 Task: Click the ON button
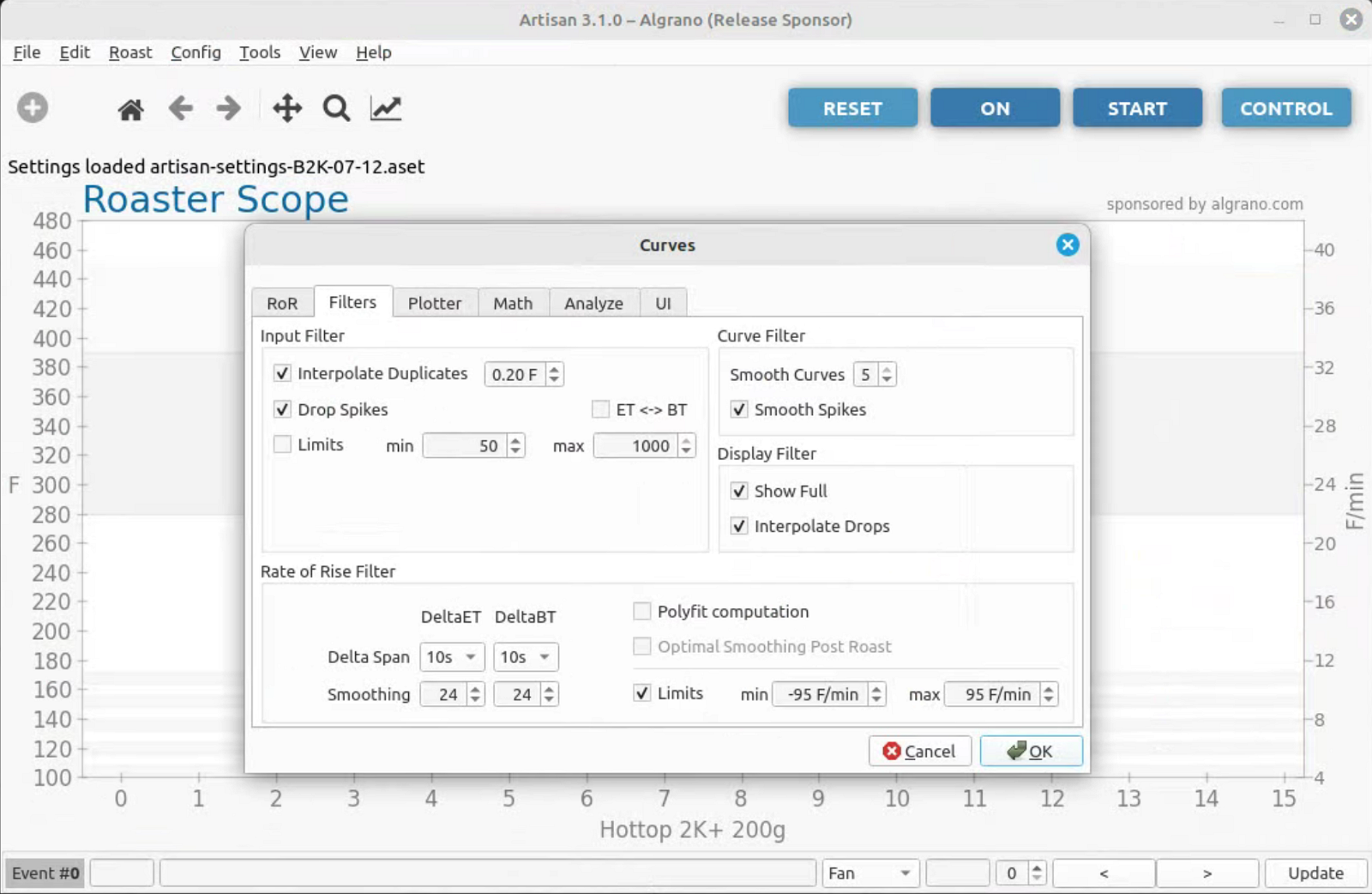point(995,108)
